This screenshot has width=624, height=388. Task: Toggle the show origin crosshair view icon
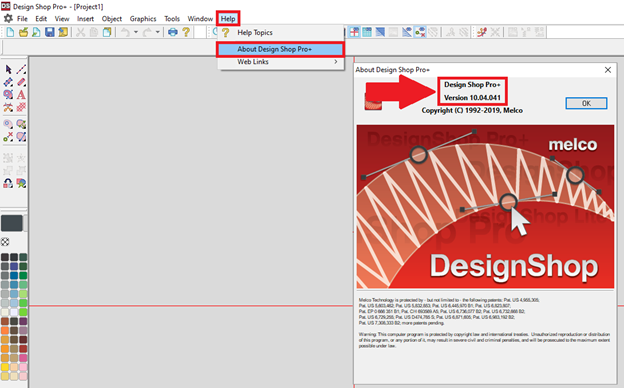[x=354, y=32]
